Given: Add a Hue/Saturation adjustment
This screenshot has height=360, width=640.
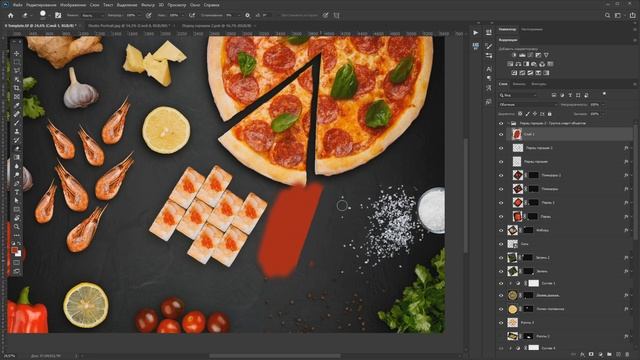Looking at the screenshot, I should [510, 64].
